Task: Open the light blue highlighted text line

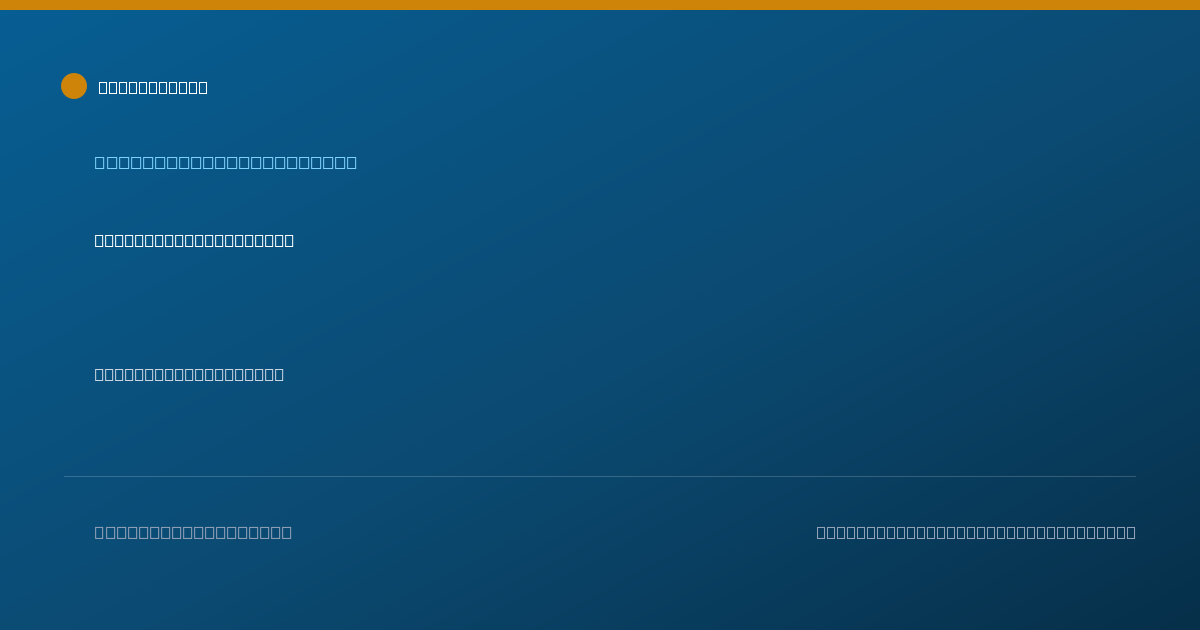Action: click(226, 162)
